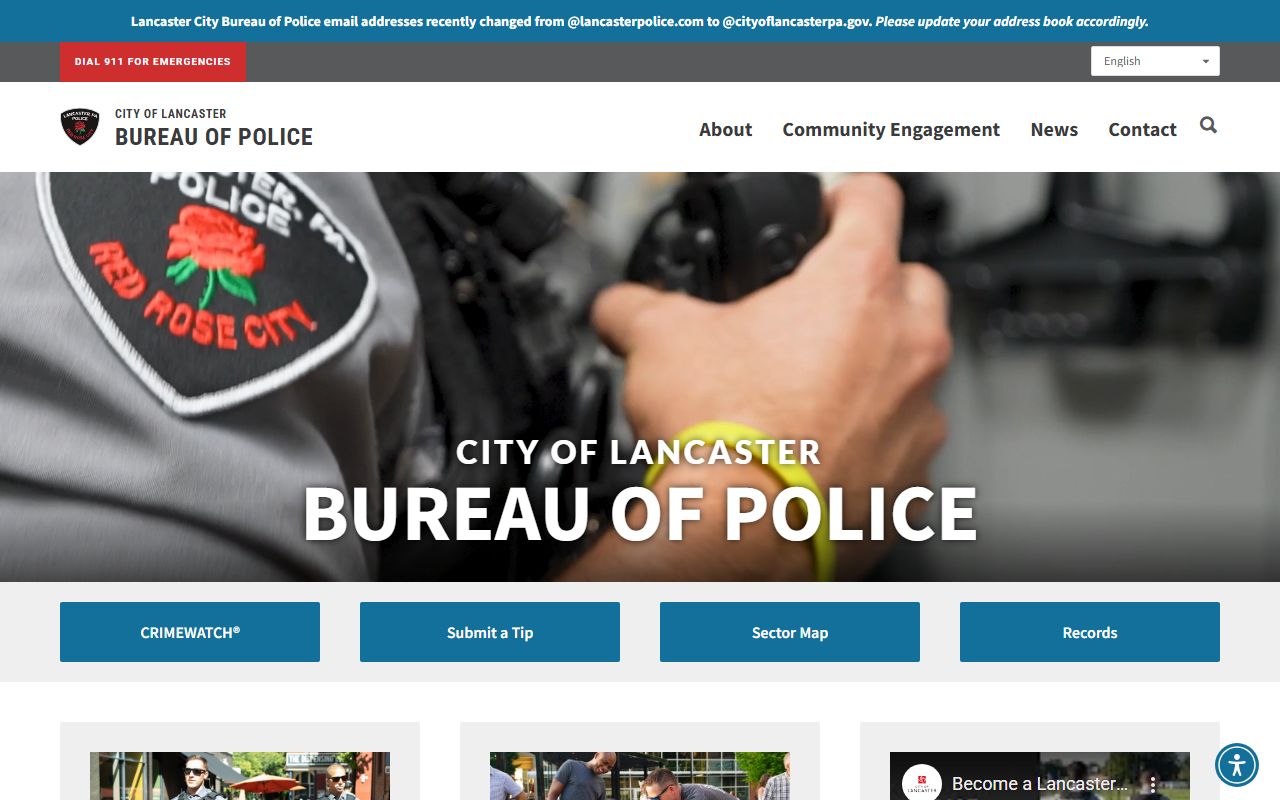This screenshot has width=1280, height=800.
Task: Click the Lancaster channel logo on video
Action: (921, 783)
